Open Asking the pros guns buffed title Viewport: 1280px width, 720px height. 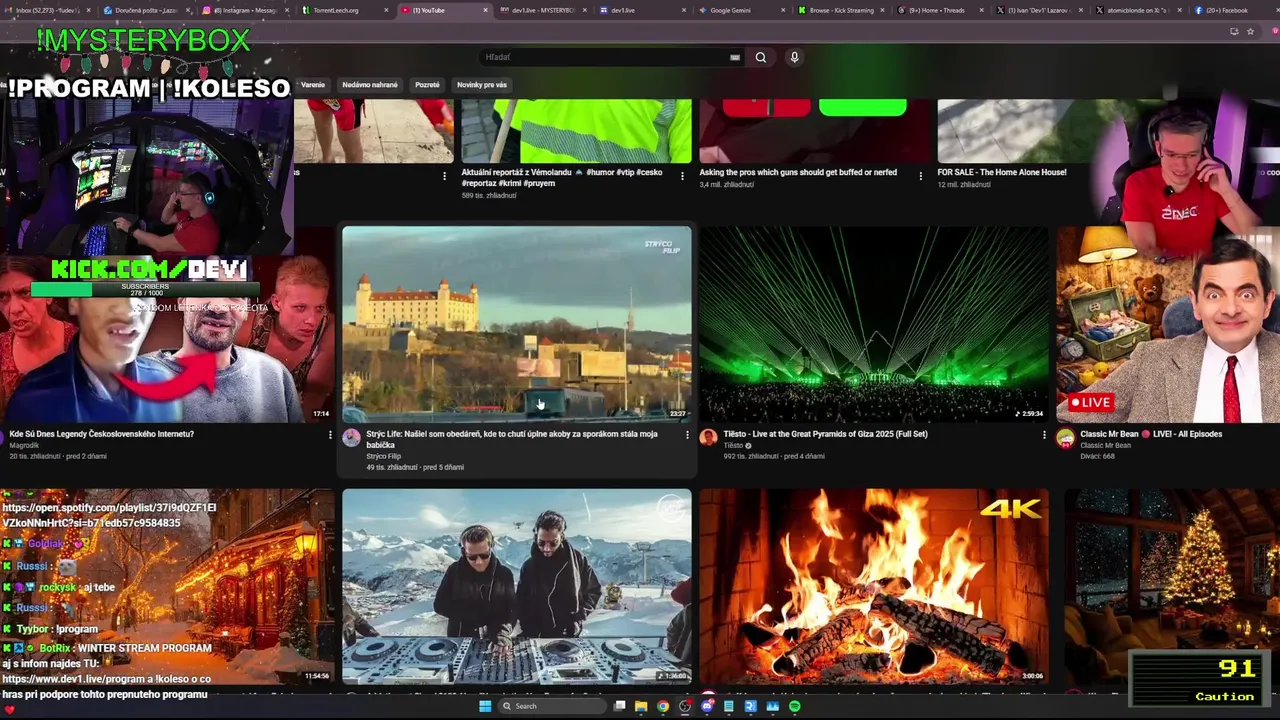click(x=798, y=172)
